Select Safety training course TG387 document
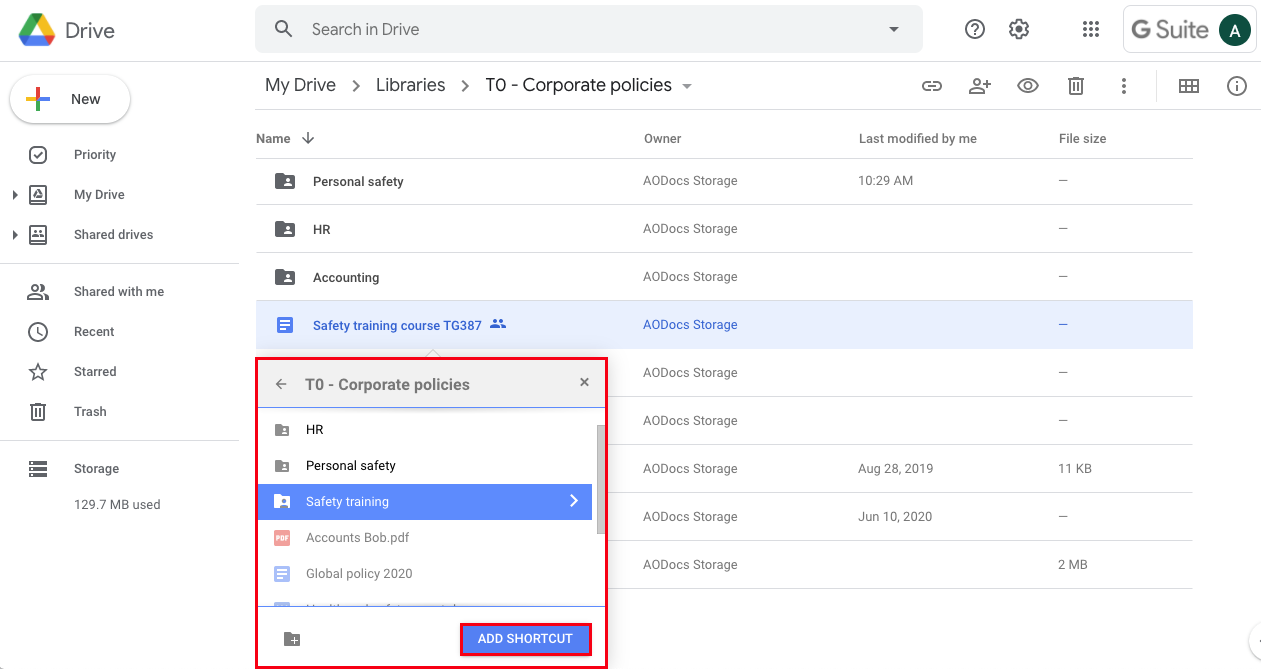The width and height of the screenshot is (1261, 669). (x=724, y=325)
